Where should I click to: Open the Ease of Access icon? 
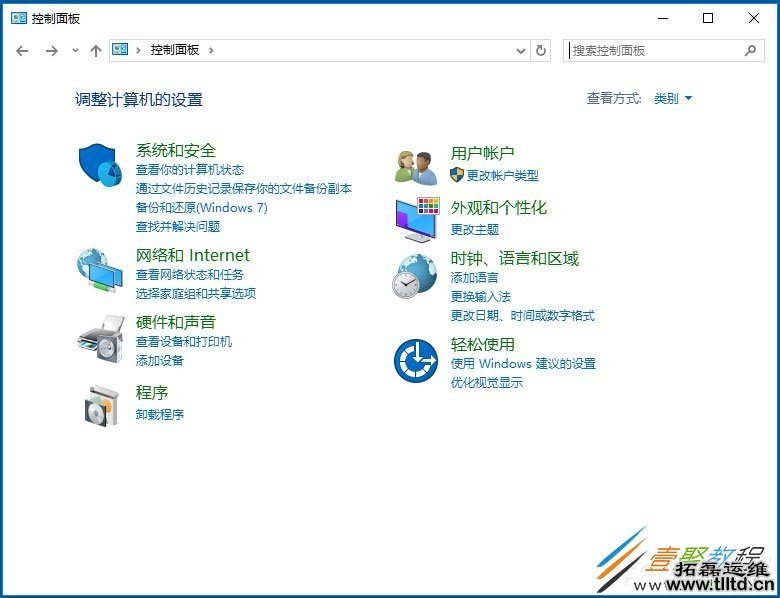tap(416, 361)
